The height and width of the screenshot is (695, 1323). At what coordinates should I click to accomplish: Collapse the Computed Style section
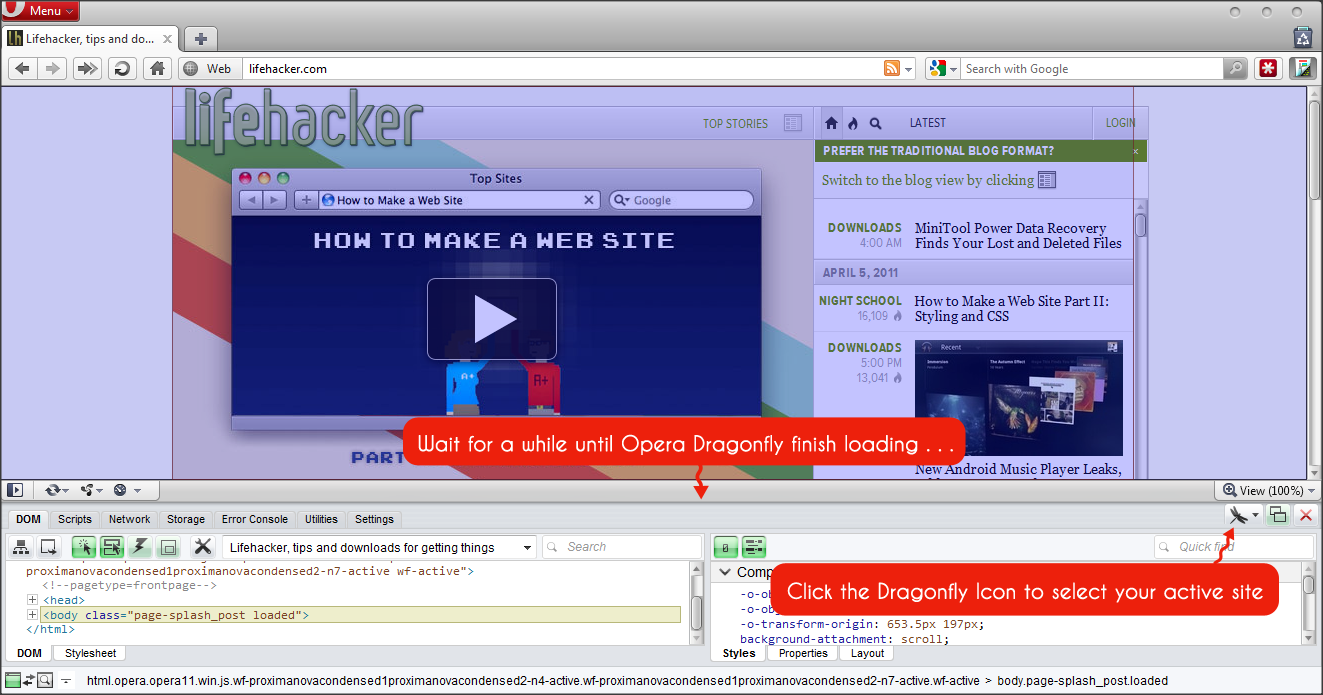[x=726, y=573]
